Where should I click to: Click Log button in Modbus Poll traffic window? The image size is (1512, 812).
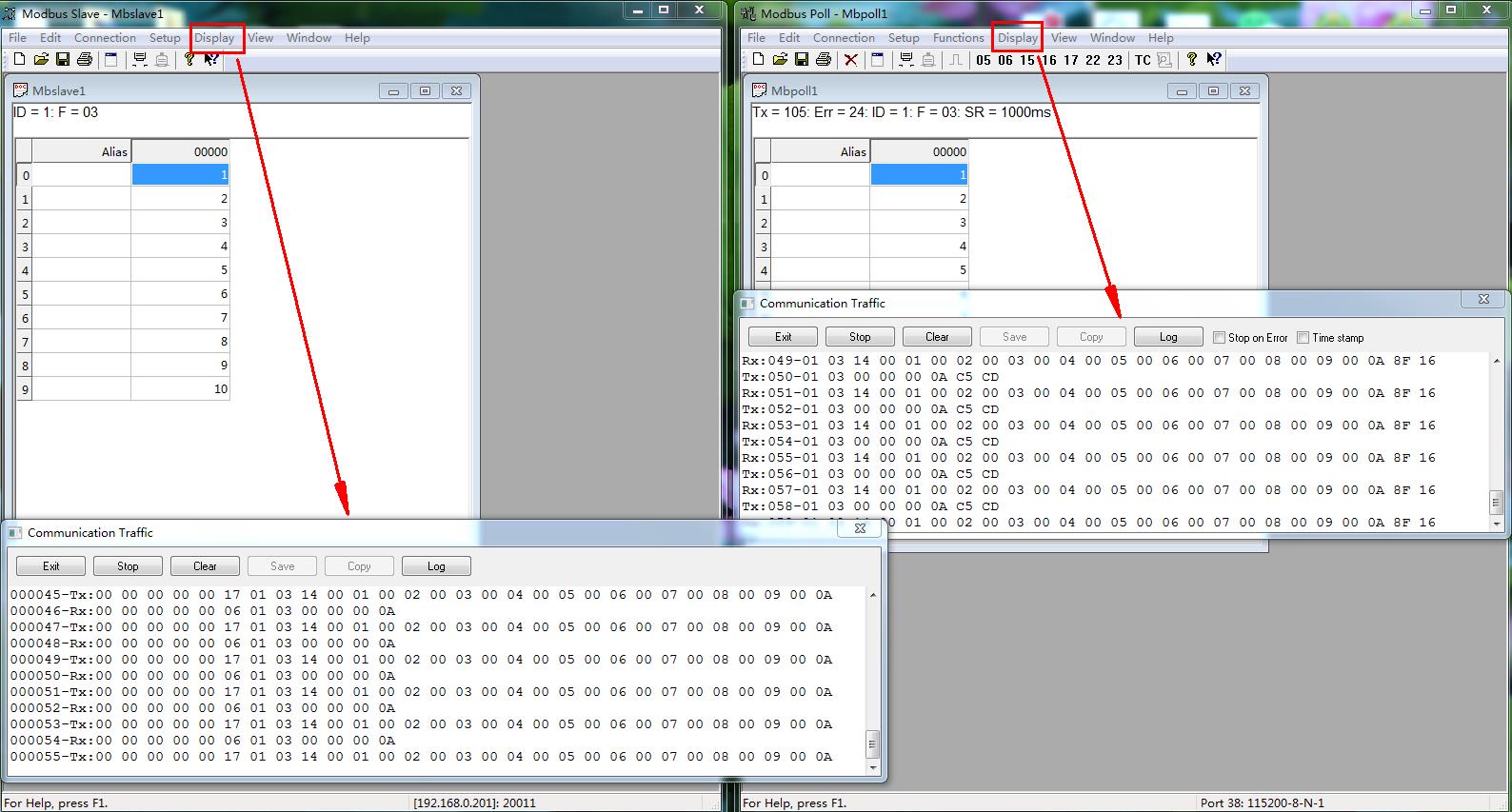[x=1168, y=337]
